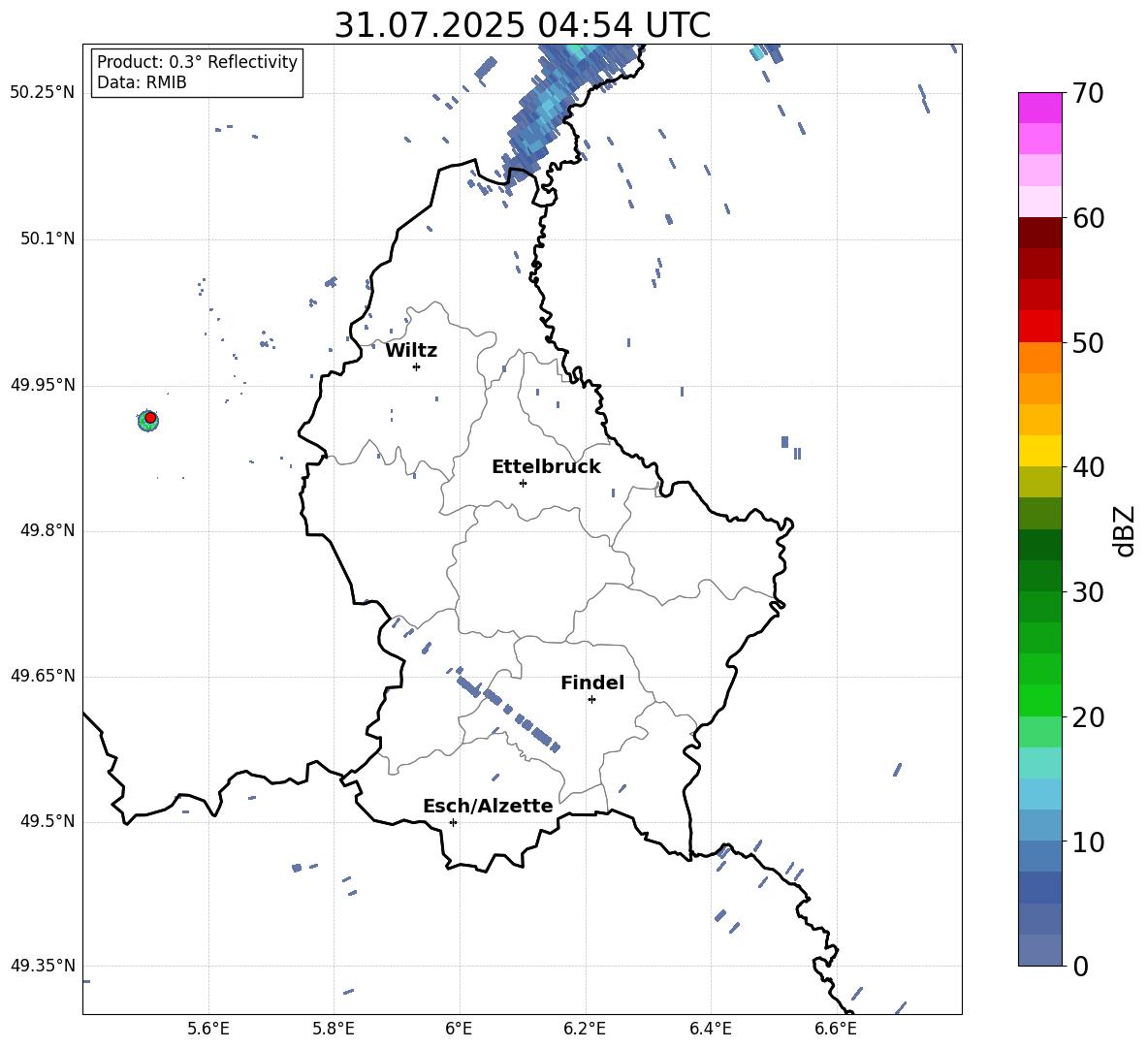Viewport: 1148px width, 1048px height.
Task: Click the diagonal echo streak west of Findel
Action: coord(507,712)
